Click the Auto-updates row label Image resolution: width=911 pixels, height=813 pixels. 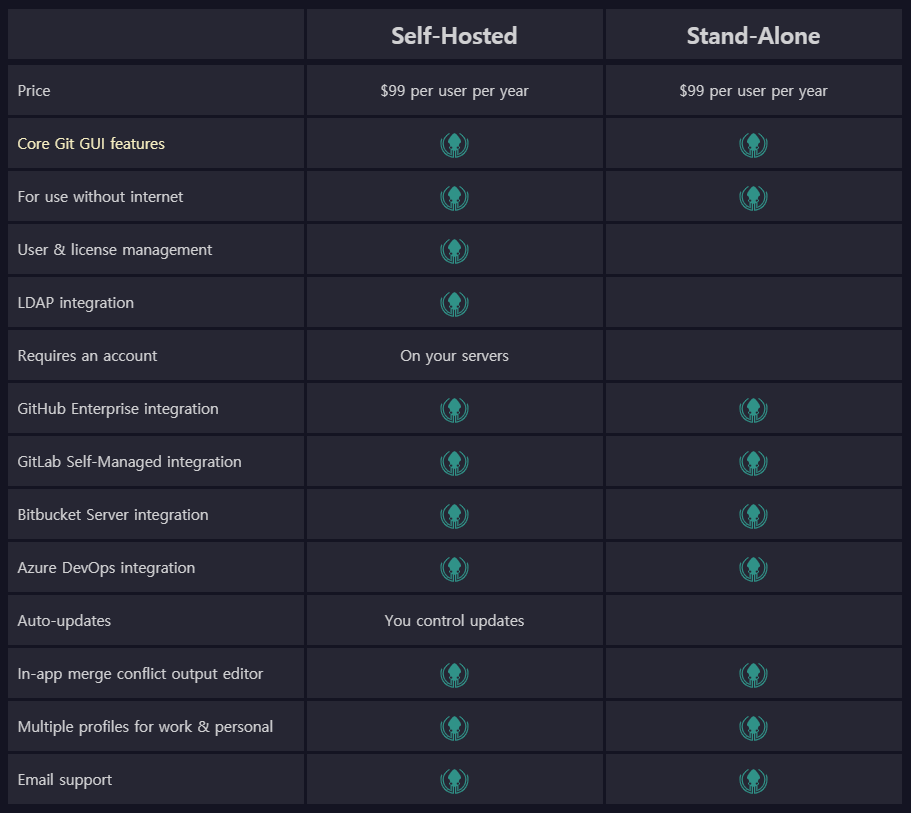pos(64,621)
